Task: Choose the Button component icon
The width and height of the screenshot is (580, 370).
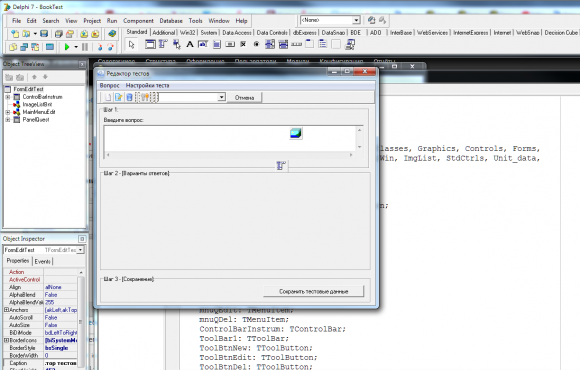Action: coord(230,44)
